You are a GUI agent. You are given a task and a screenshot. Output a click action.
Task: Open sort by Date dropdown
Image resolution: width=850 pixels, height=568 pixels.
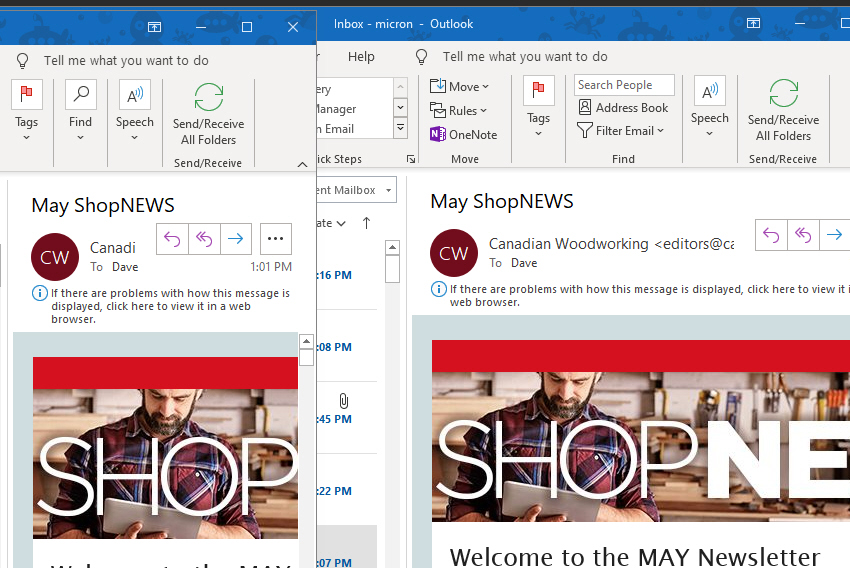tap(332, 223)
